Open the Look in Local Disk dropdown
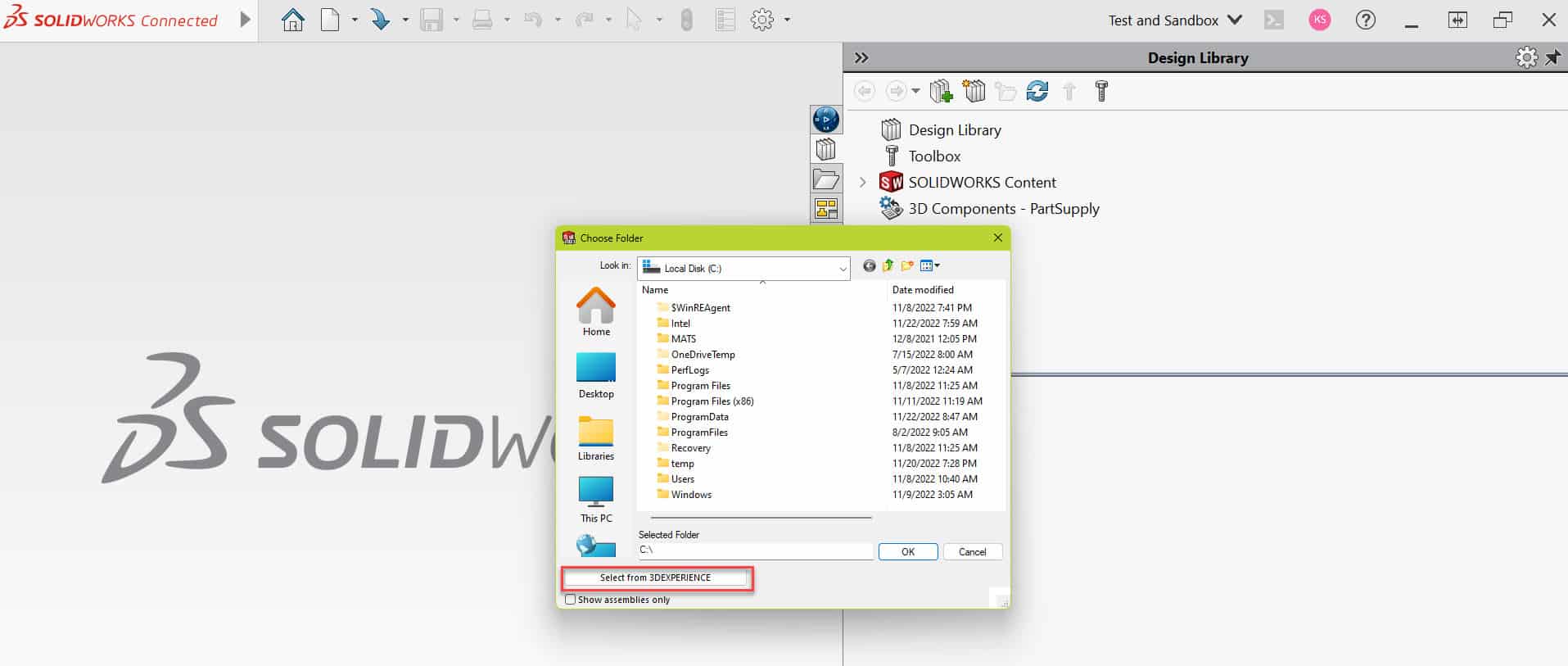The width and height of the screenshot is (1568, 666). point(743,268)
